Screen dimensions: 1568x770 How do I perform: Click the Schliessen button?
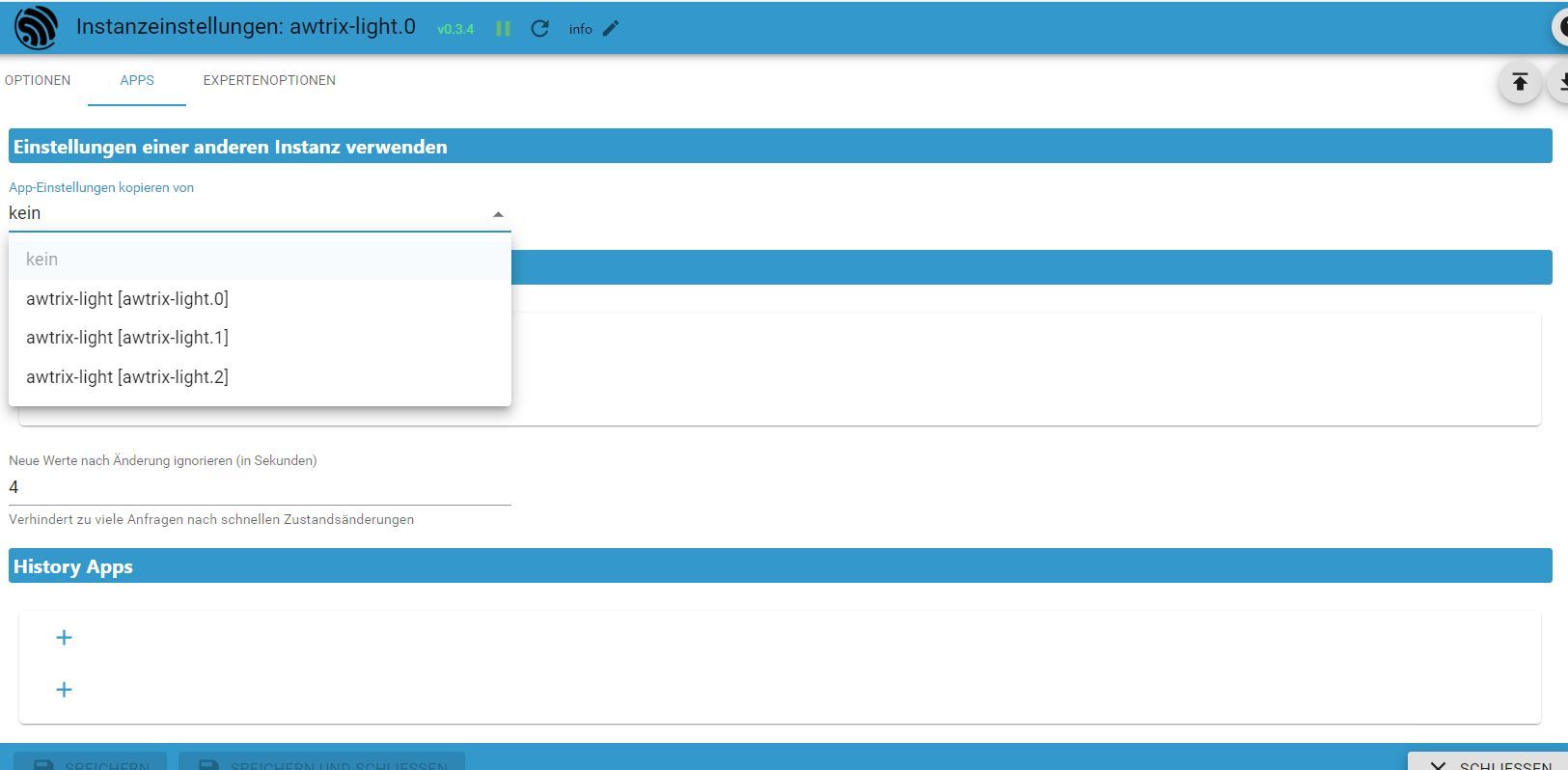(1490, 762)
